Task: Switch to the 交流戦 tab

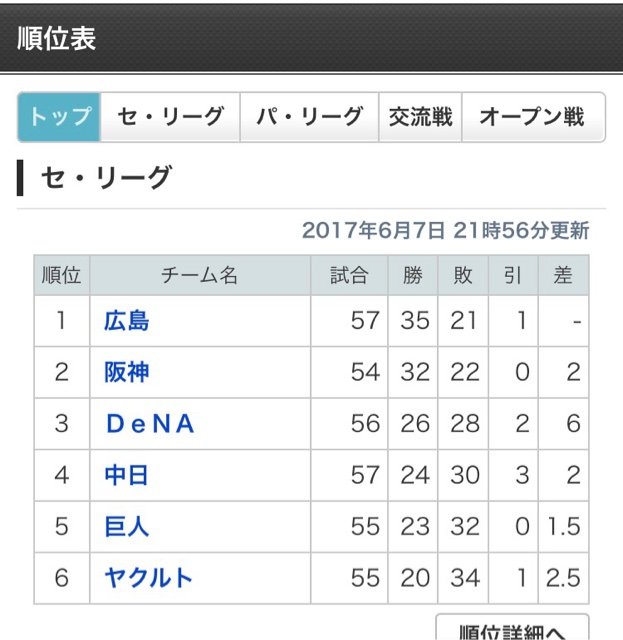Action: 420,117
